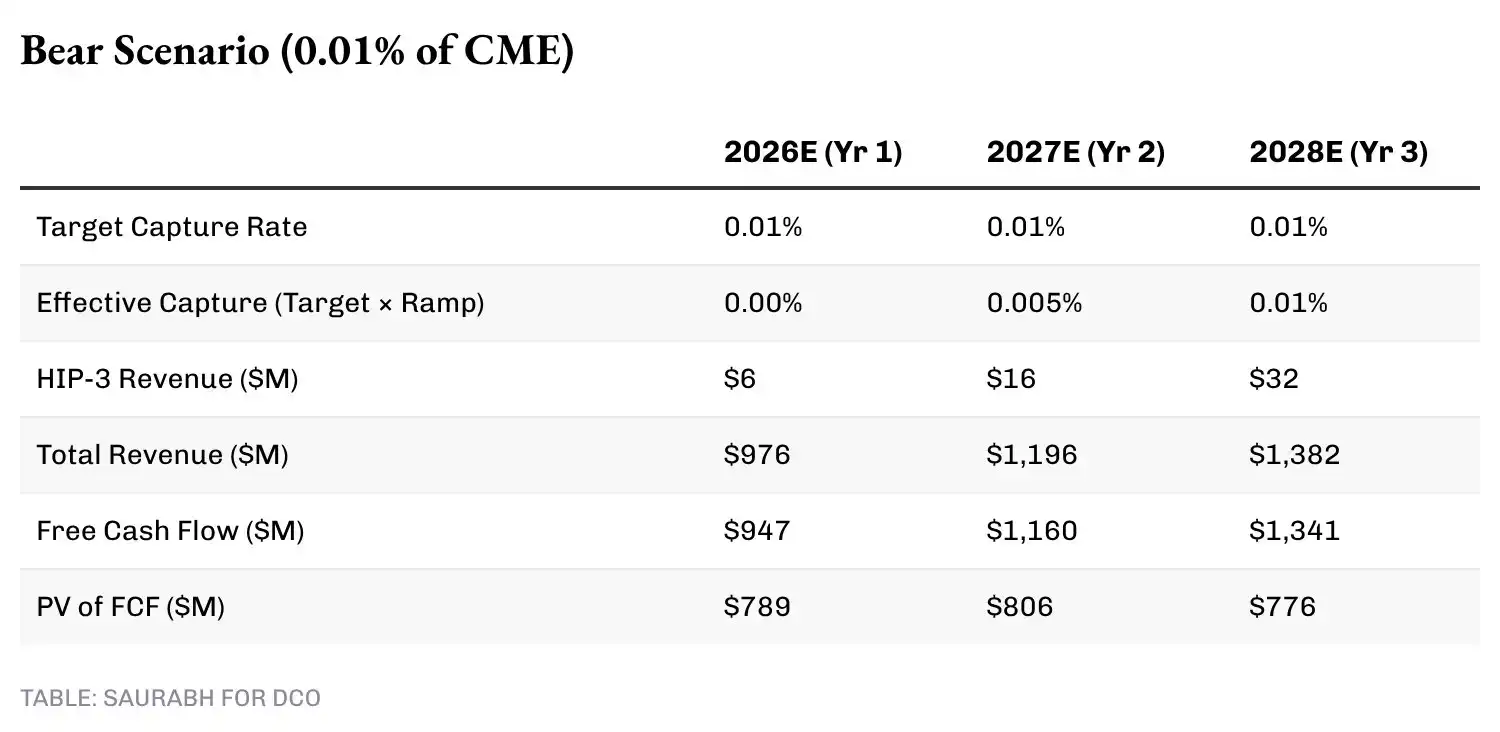Select the '2027E (Yr 2)' column header
Image resolution: width=1500 pixels, height=732 pixels.
[x=1075, y=152]
